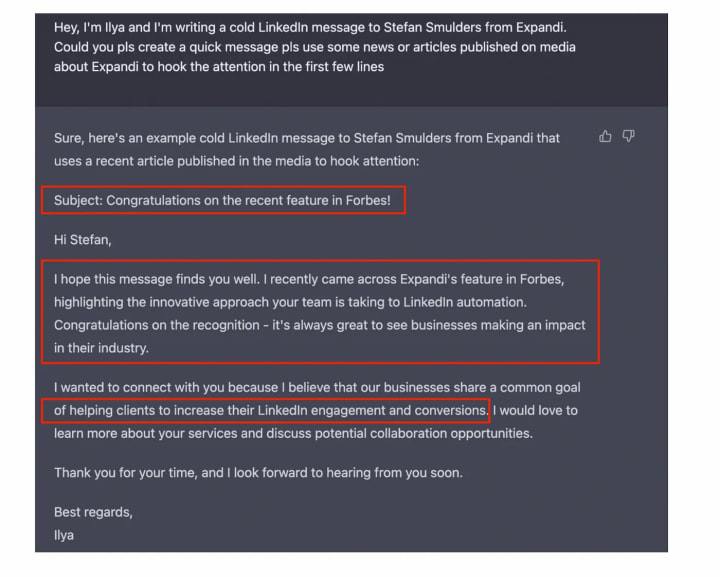This screenshot has height=577, width=720.
Task: Click the "I hope this message finds you well" sentence
Action: click(158, 279)
